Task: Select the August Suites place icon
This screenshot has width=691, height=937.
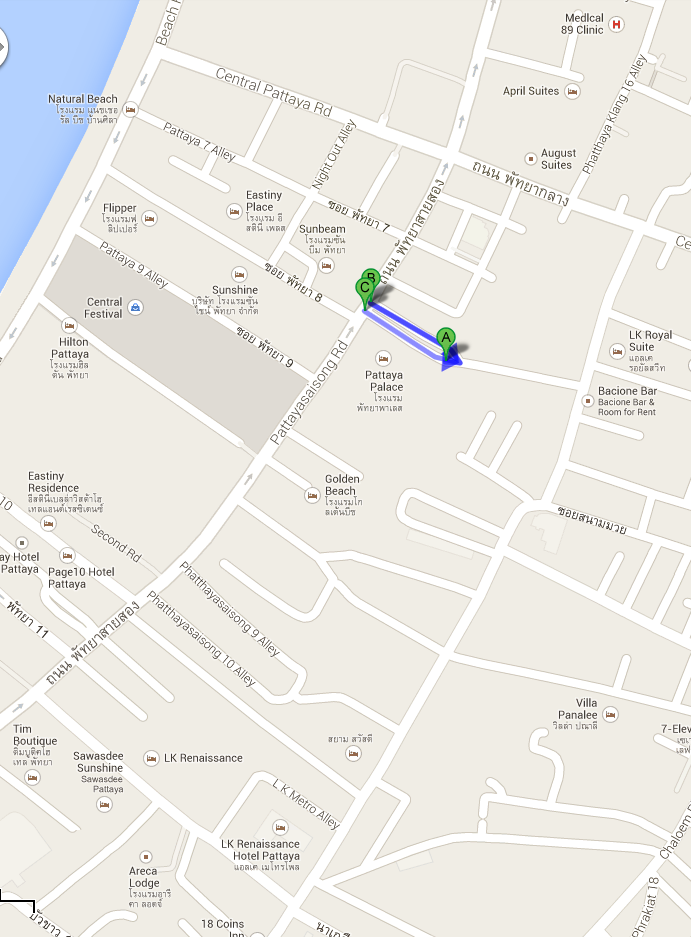Action: coord(530,158)
